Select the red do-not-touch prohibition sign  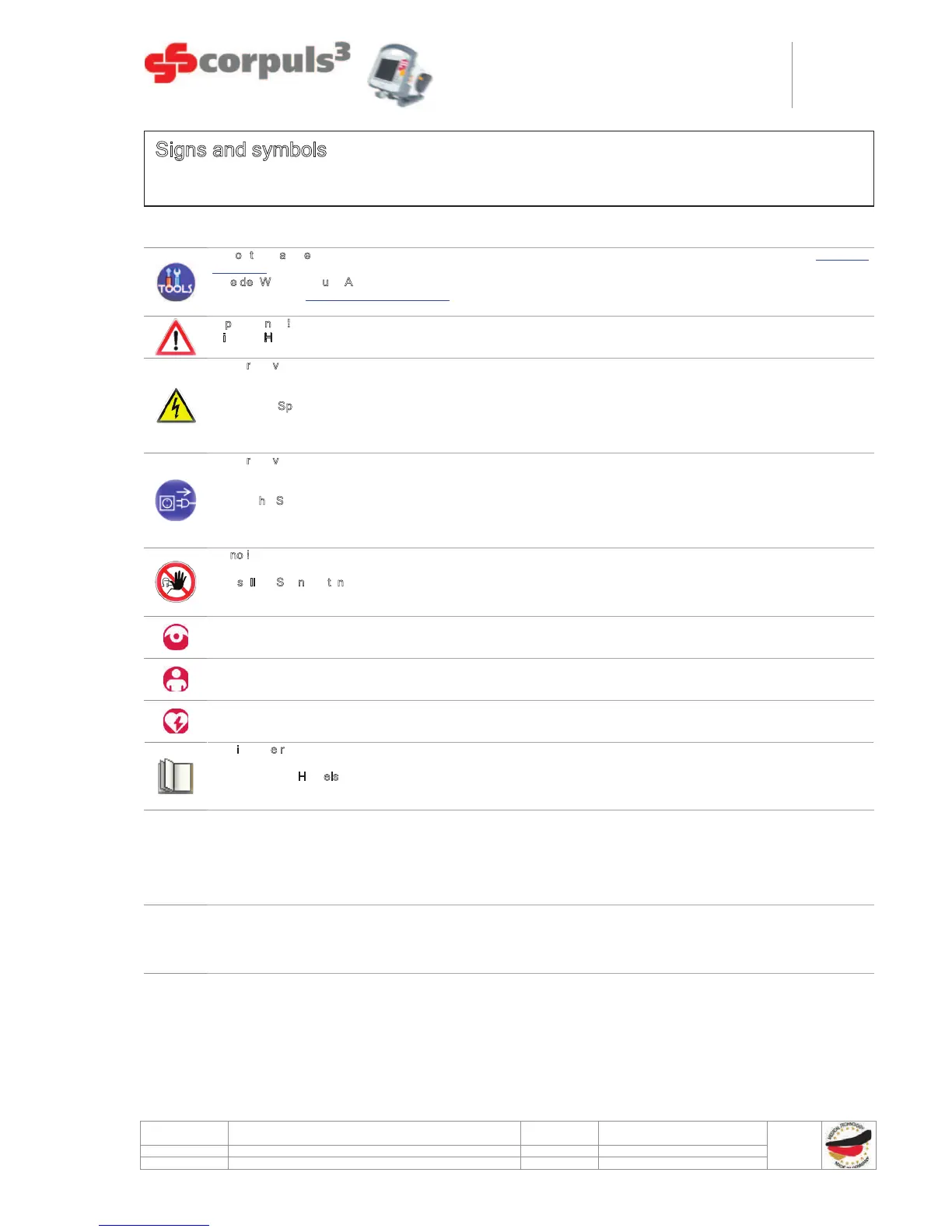point(176,582)
